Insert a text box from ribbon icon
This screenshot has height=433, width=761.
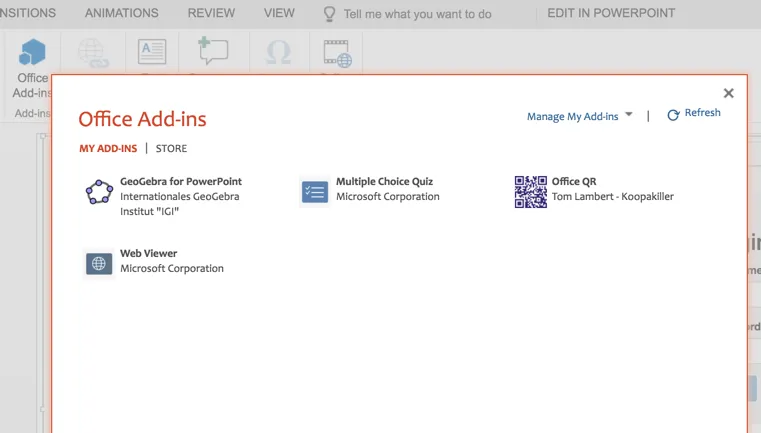point(152,52)
